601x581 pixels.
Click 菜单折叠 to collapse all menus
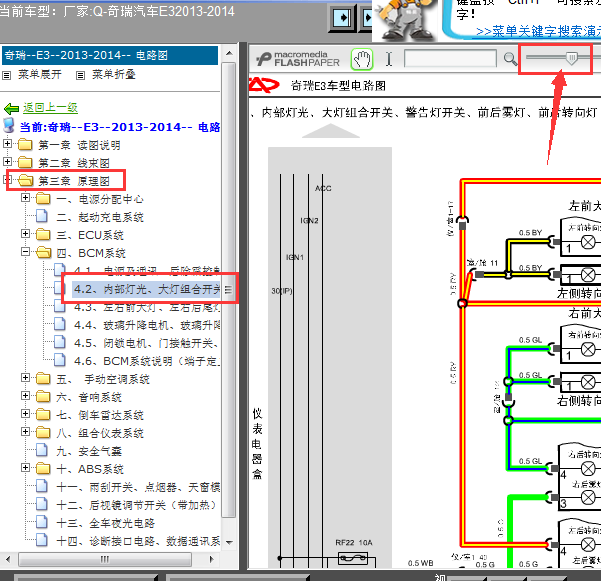point(113,75)
